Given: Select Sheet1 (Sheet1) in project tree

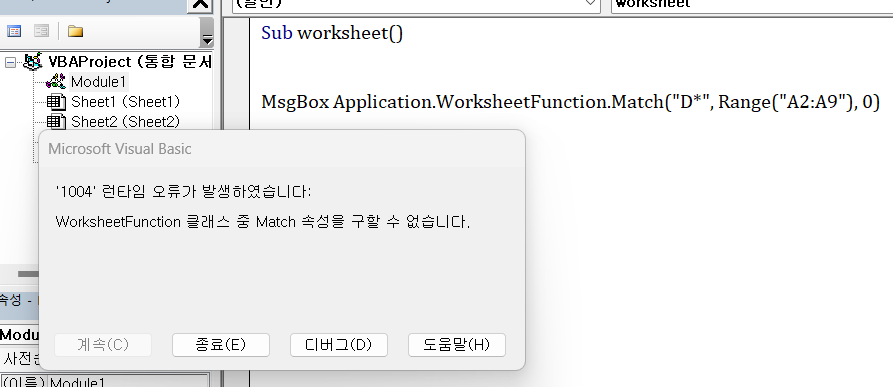Looking at the screenshot, I should (125, 102).
